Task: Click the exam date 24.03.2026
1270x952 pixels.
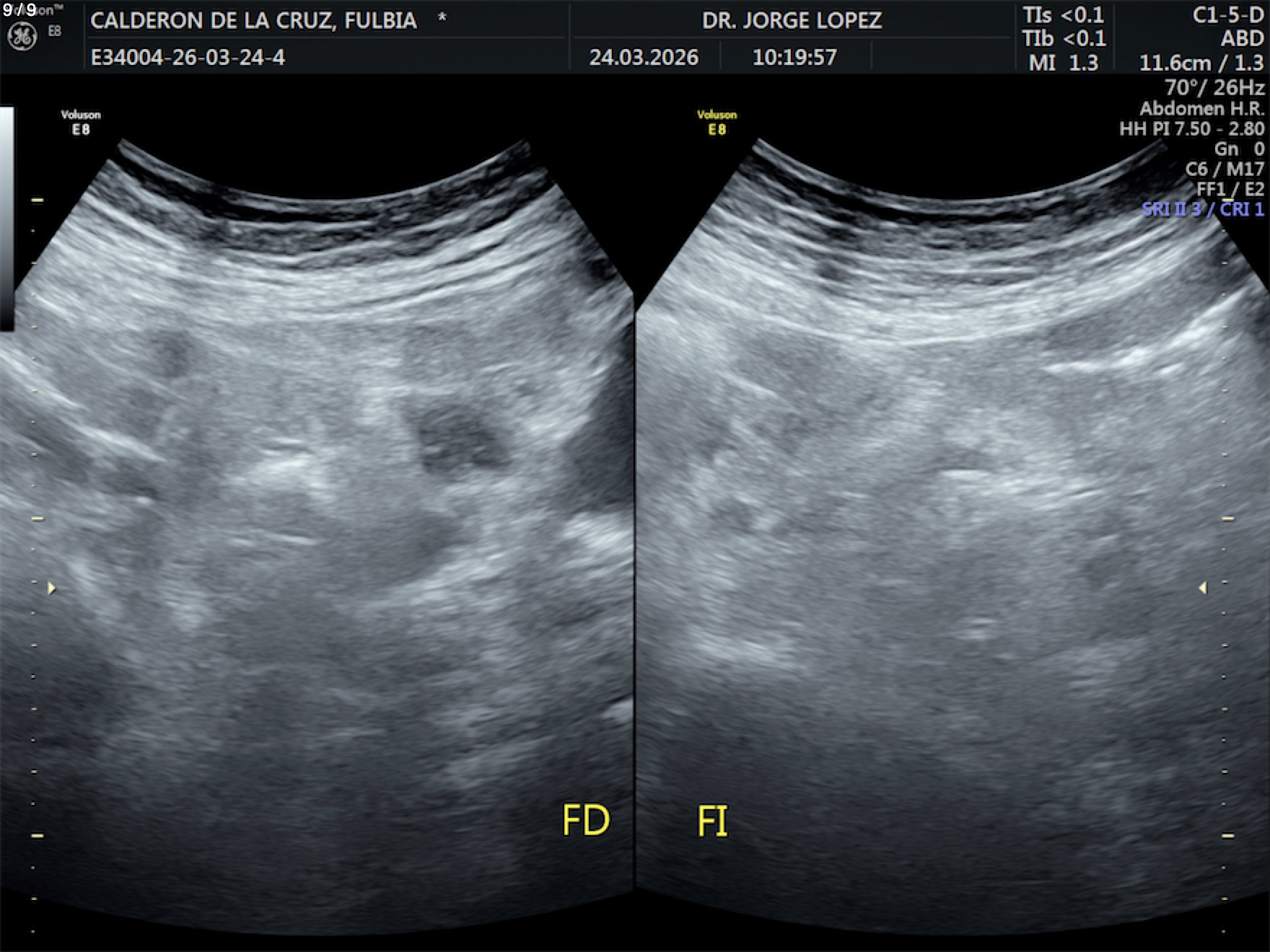Action: [644, 57]
